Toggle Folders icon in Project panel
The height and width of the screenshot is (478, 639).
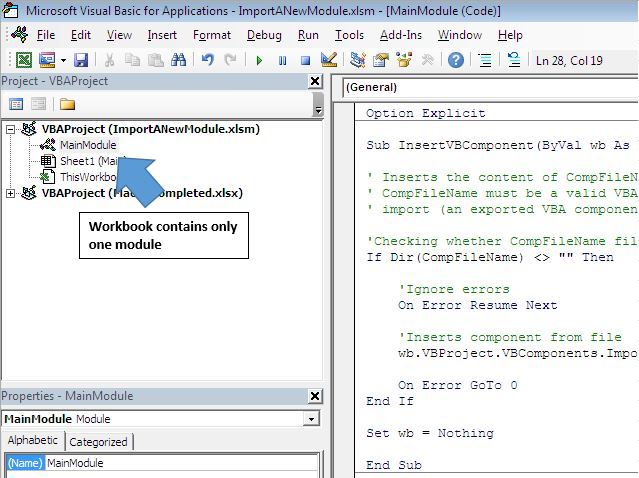click(67, 104)
